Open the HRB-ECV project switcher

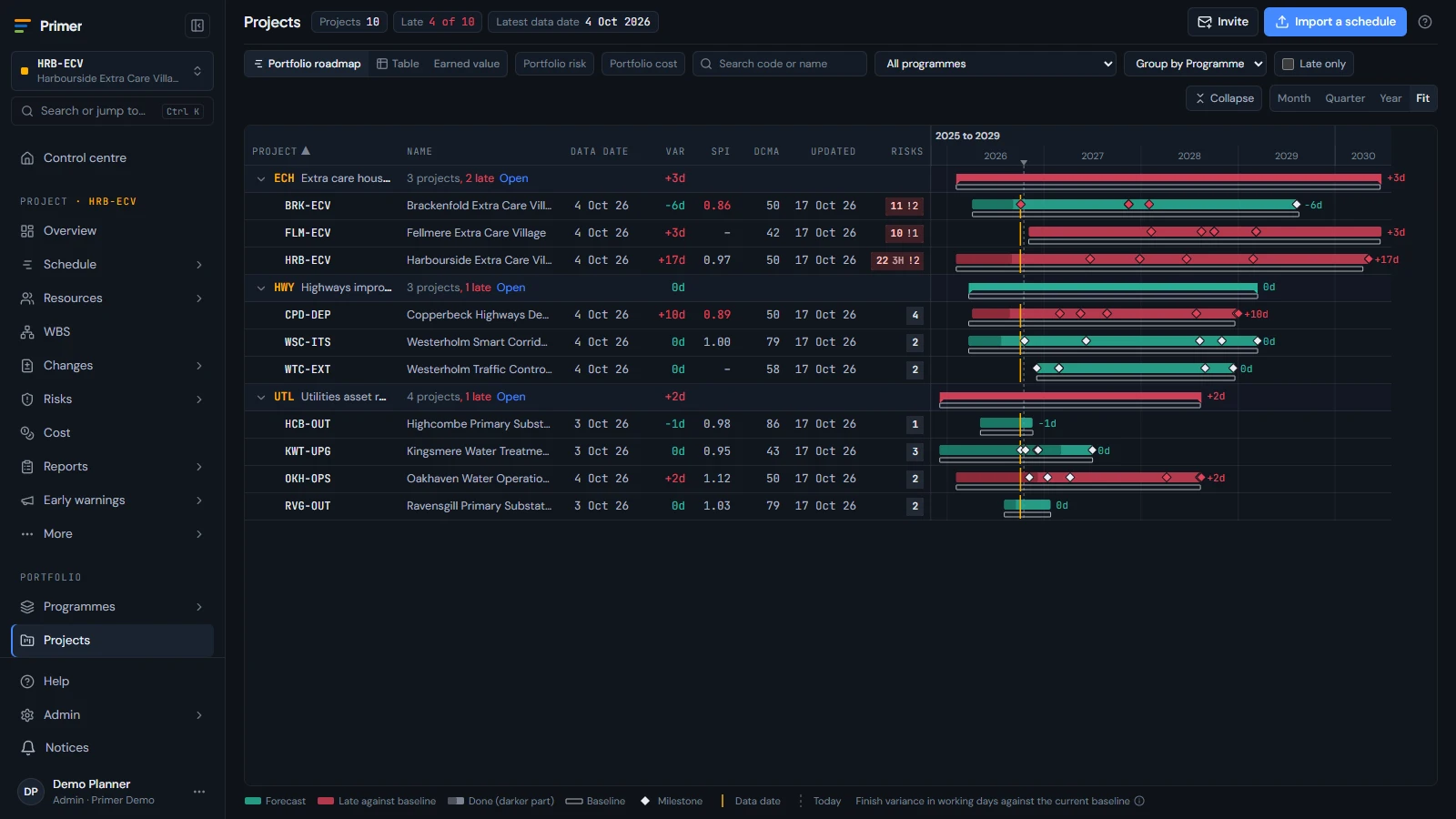112,71
